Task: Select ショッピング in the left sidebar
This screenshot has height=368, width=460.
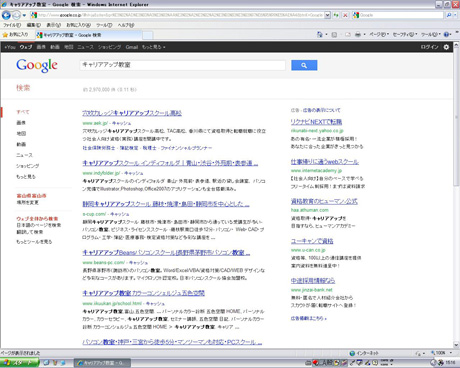Action: [x=27, y=166]
